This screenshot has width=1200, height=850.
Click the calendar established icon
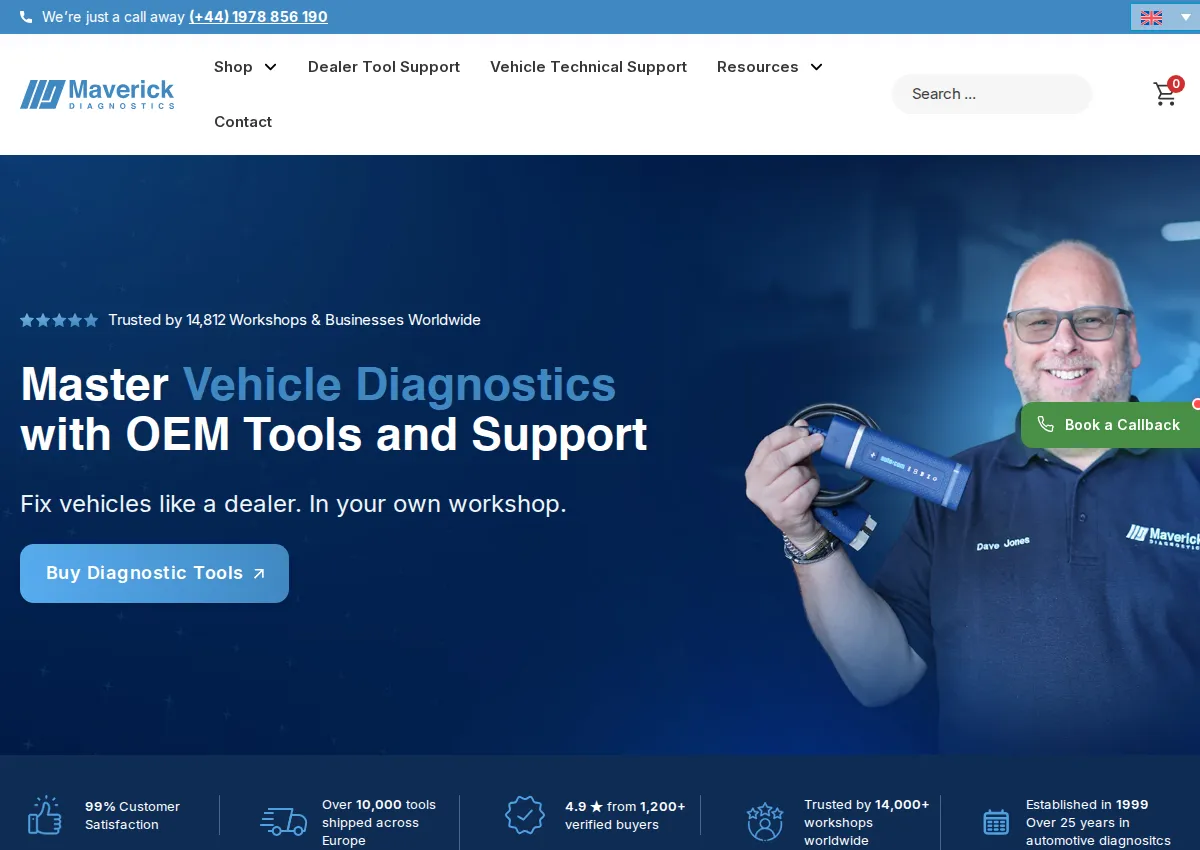(996, 822)
